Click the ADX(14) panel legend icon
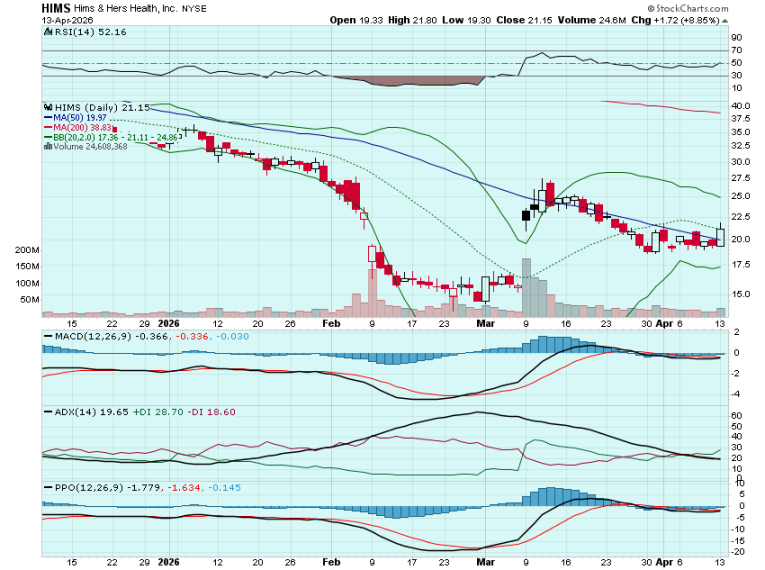 [x=46, y=411]
